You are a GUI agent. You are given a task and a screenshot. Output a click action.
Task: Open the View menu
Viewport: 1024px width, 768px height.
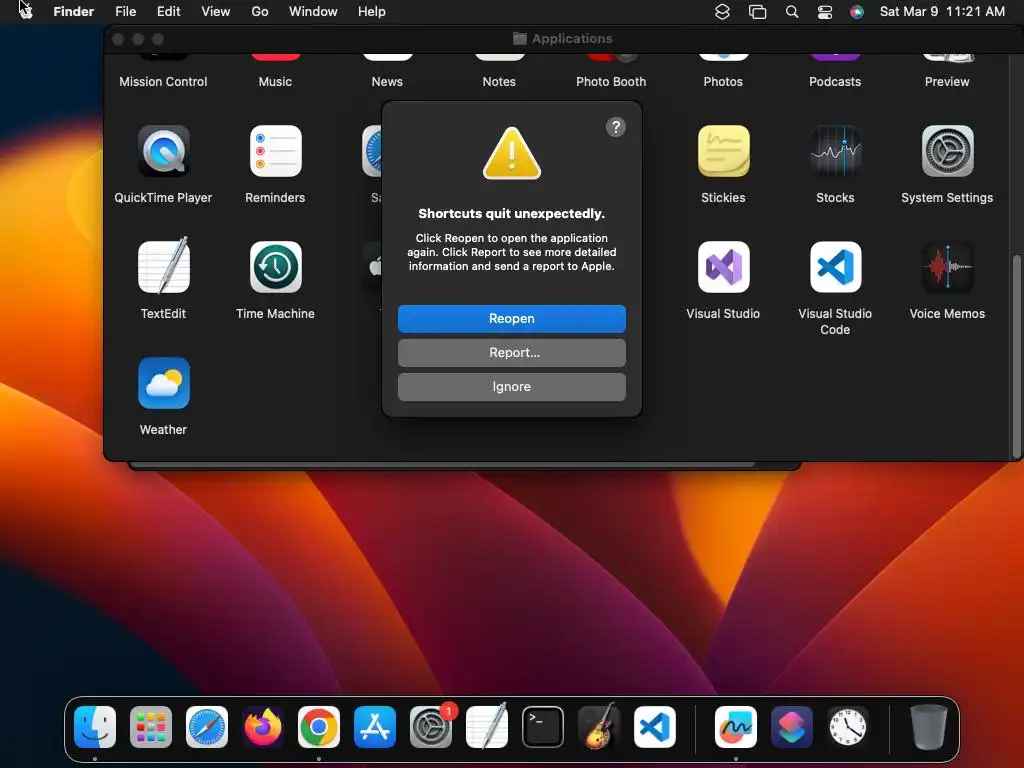tap(216, 11)
